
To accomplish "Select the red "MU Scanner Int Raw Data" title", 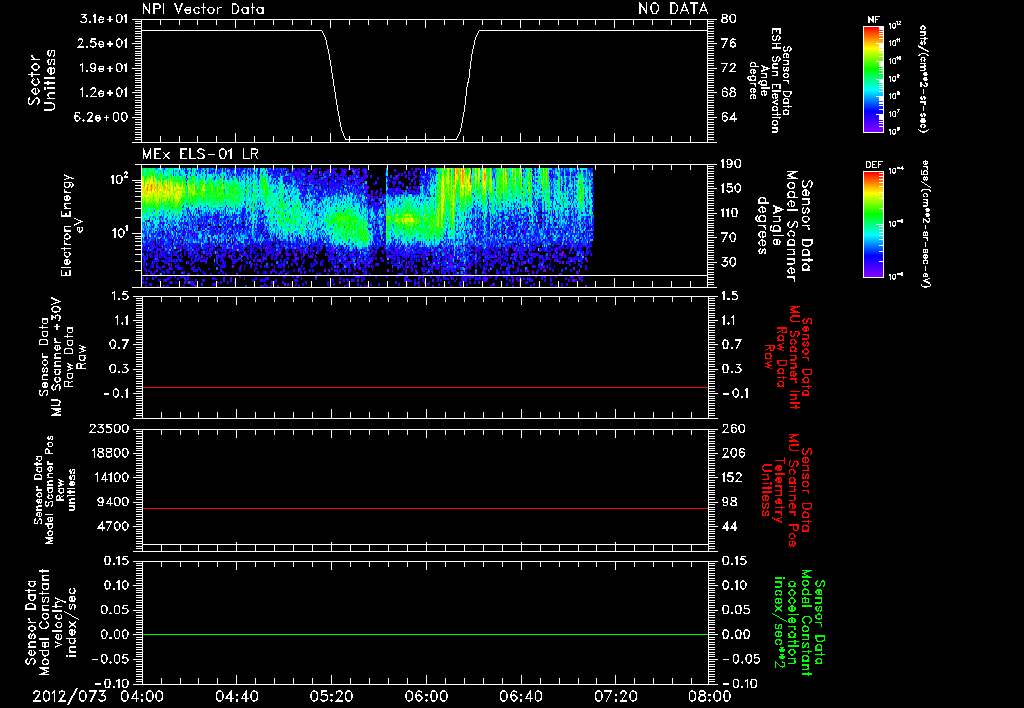I will (x=788, y=357).
